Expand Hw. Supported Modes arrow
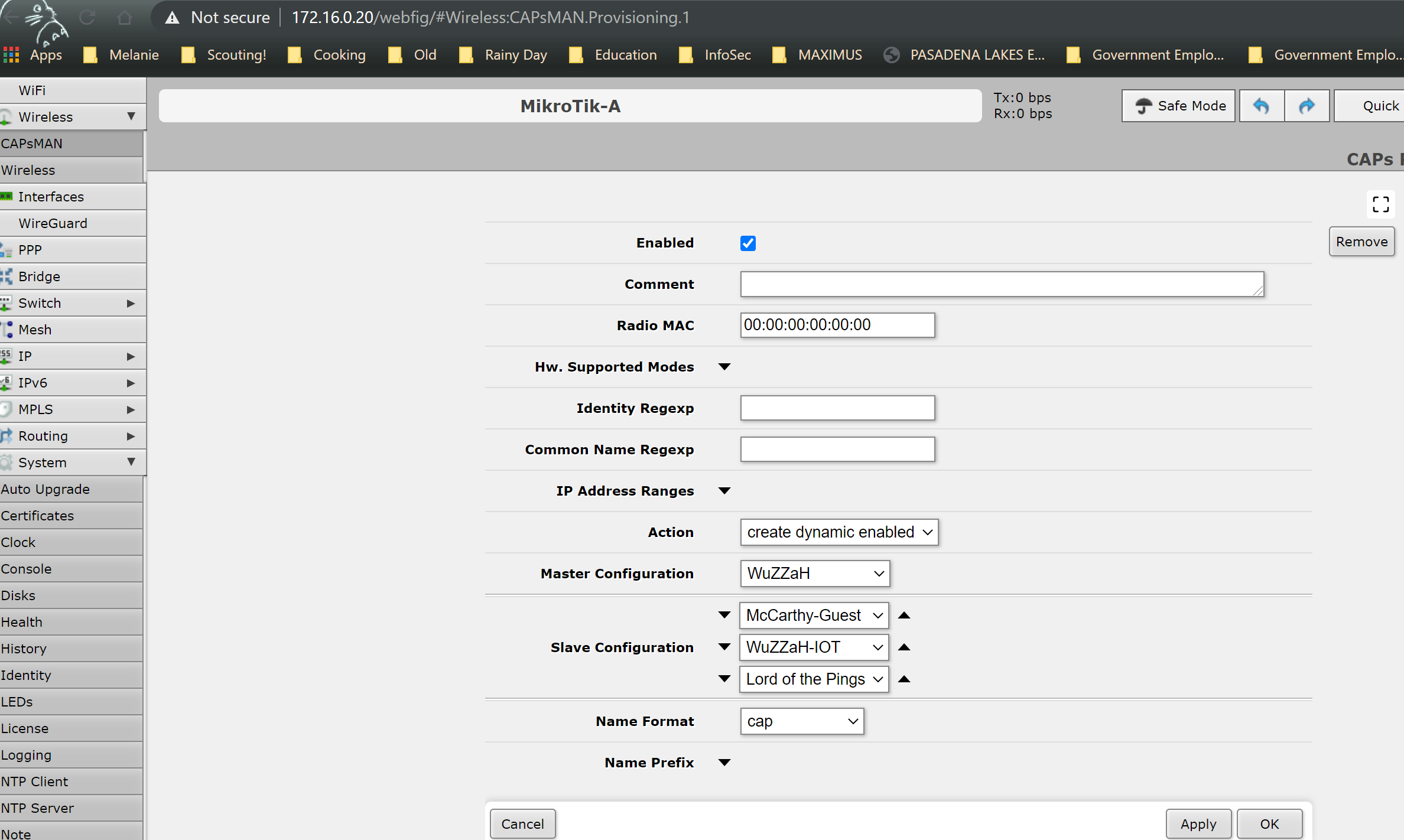This screenshot has height=840, width=1404. [x=724, y=367]
